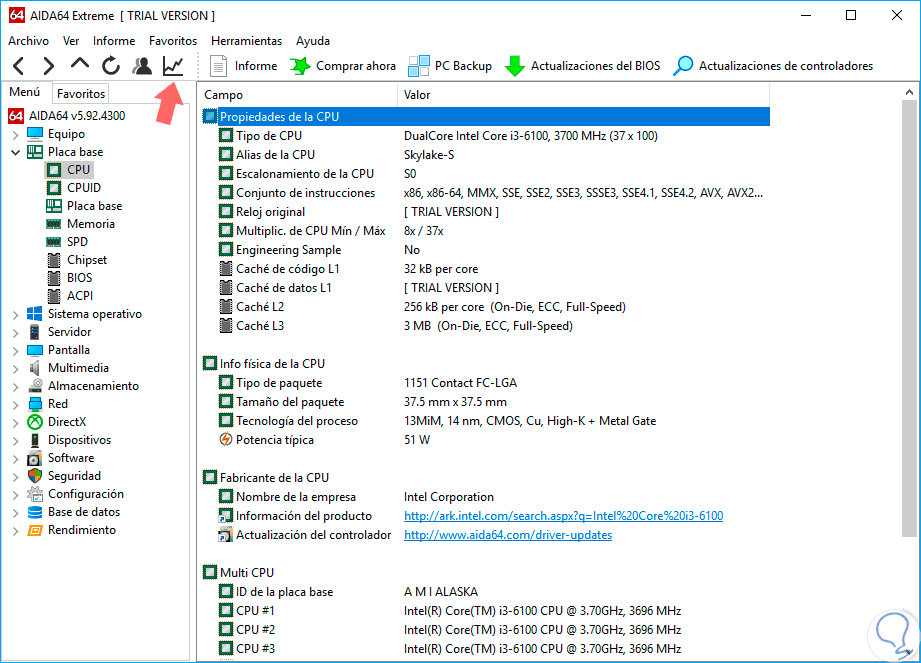921x663 pixels.
Task: Click the Base de datos icon
Action: 35,512
